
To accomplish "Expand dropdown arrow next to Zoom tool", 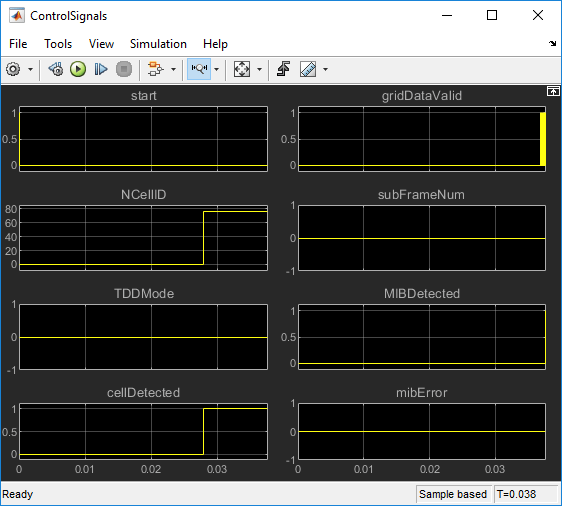I will tap(216, 70).
